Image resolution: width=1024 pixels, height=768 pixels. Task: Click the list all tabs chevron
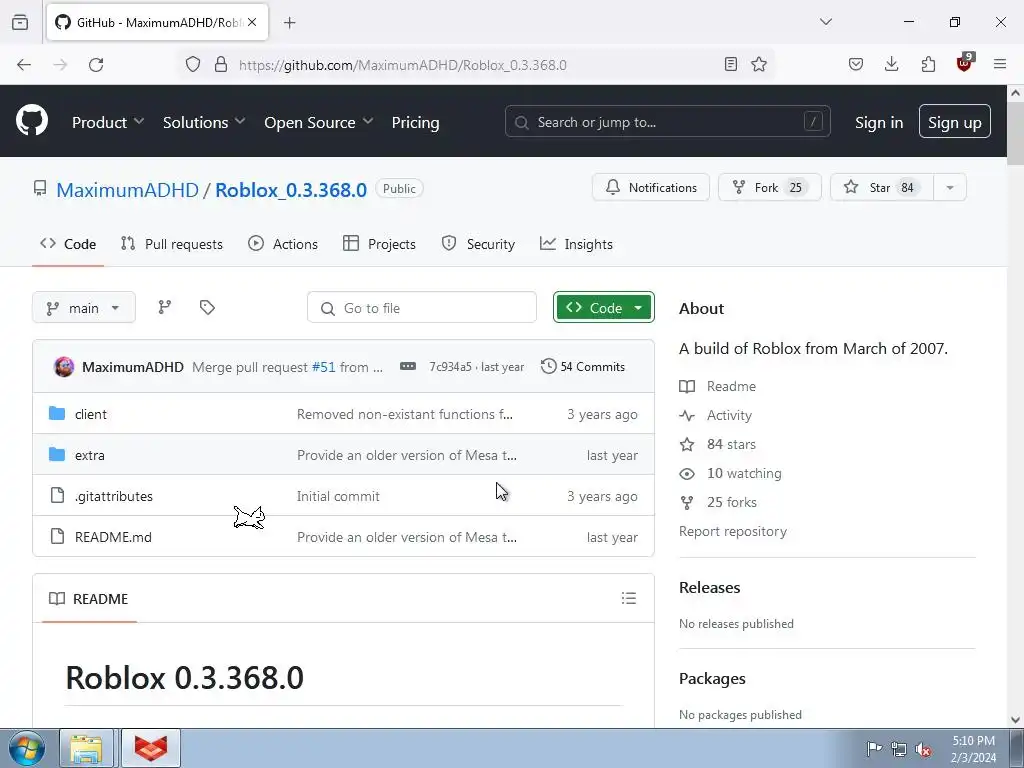click(x=826, y=22)
